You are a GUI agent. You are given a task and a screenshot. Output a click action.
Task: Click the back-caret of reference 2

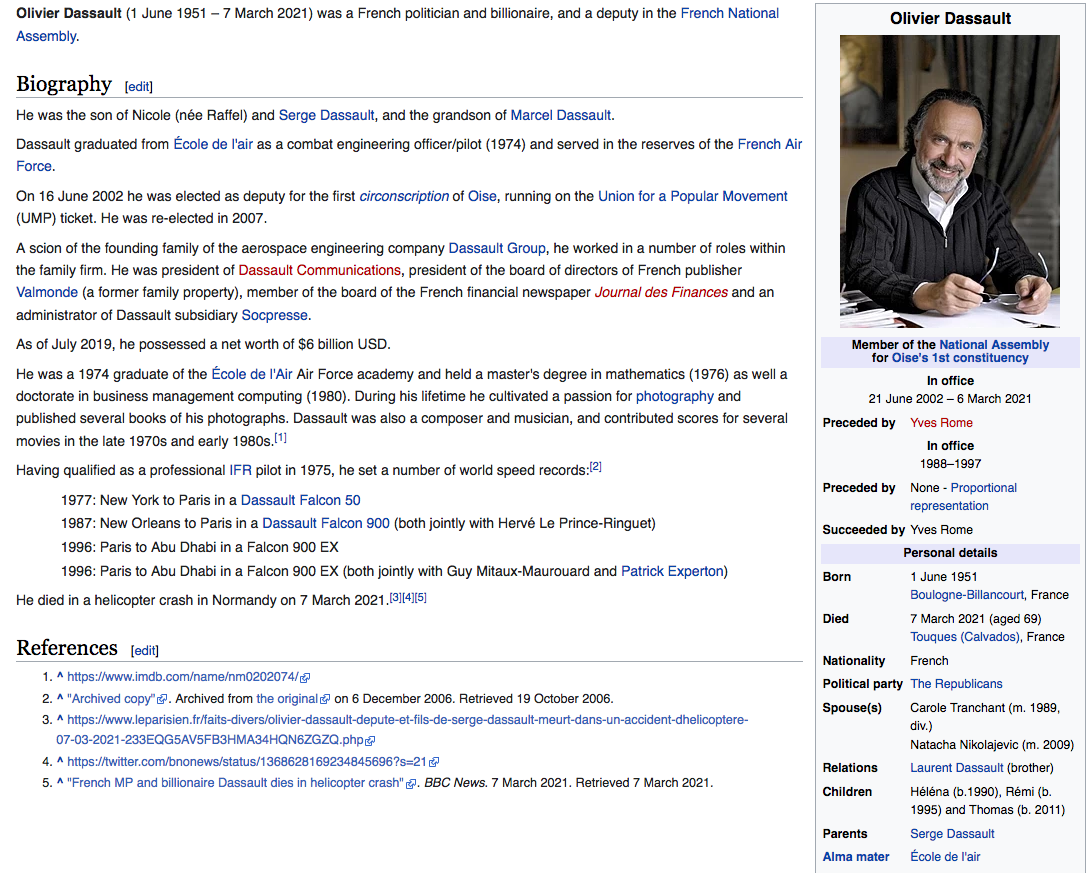tap(60, 699)
